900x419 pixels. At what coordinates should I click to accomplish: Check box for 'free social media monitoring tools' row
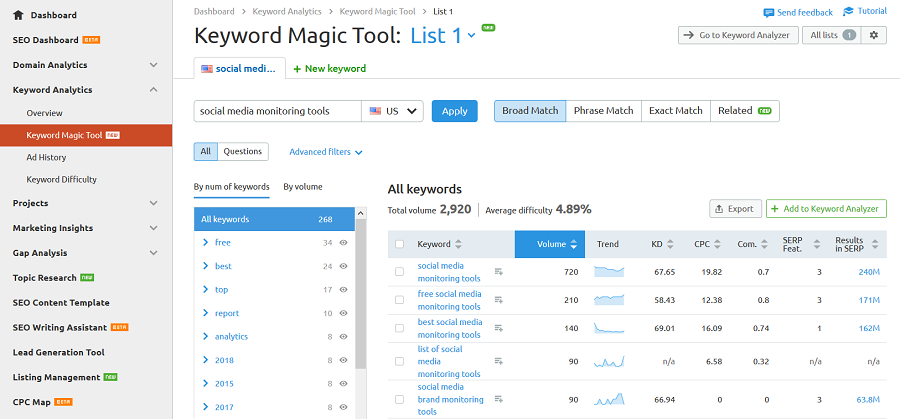399,300
